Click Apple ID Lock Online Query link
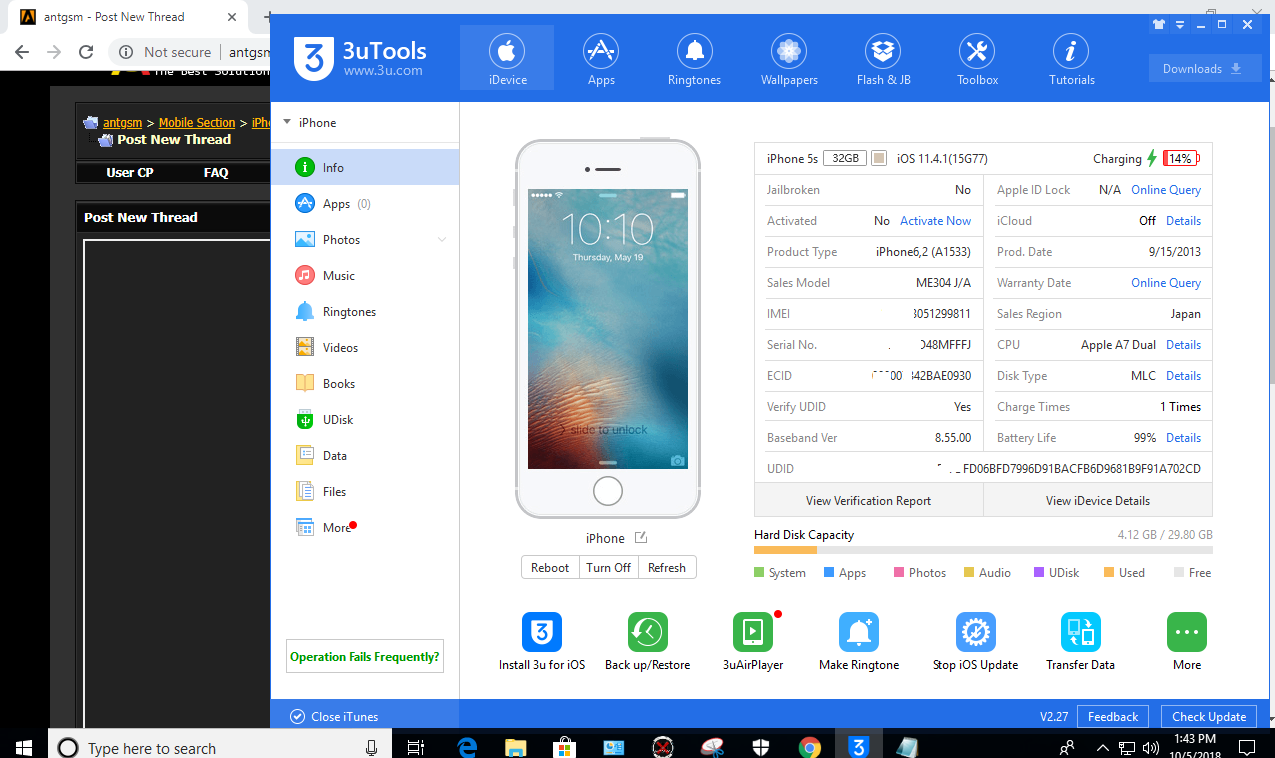This screenshot has height=758, width=1275. pyautogui.click(x=1166, y=190)
